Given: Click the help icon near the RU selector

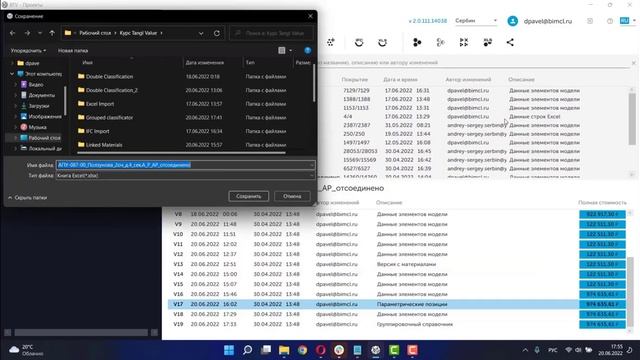Looking at the screenshot, I should 610,21.
